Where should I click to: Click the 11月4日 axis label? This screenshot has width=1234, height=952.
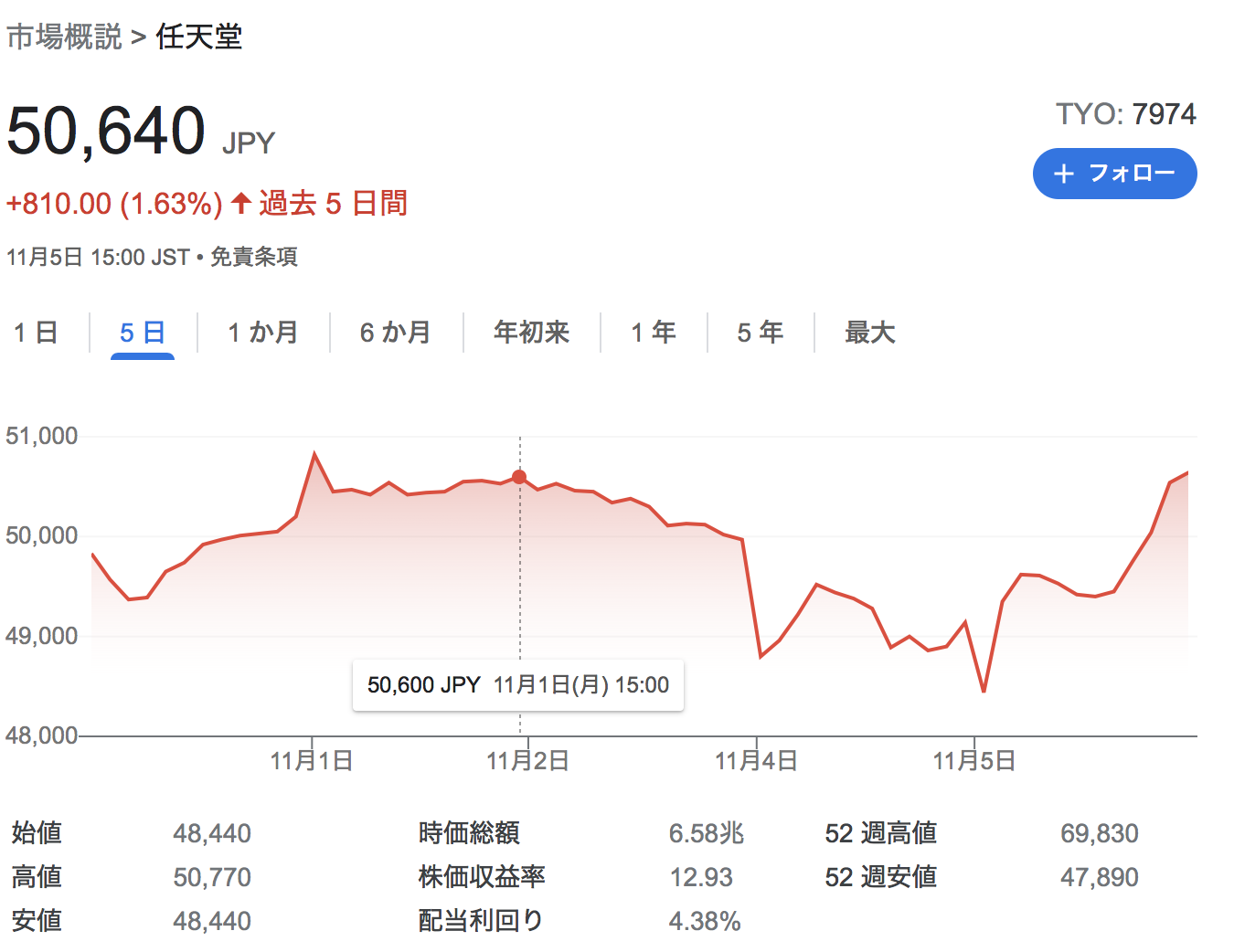[756, 761]
